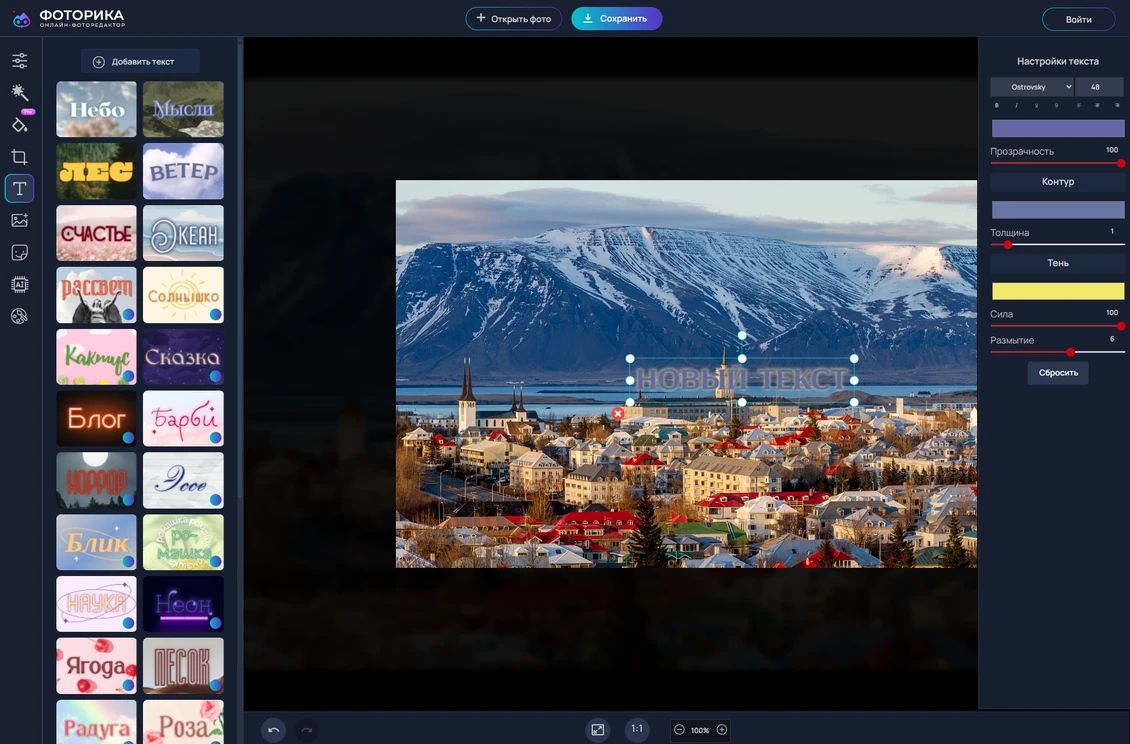Click Открыть фото in top bar
Screen dimensions: 1130x744
click(x=513, y=19)
